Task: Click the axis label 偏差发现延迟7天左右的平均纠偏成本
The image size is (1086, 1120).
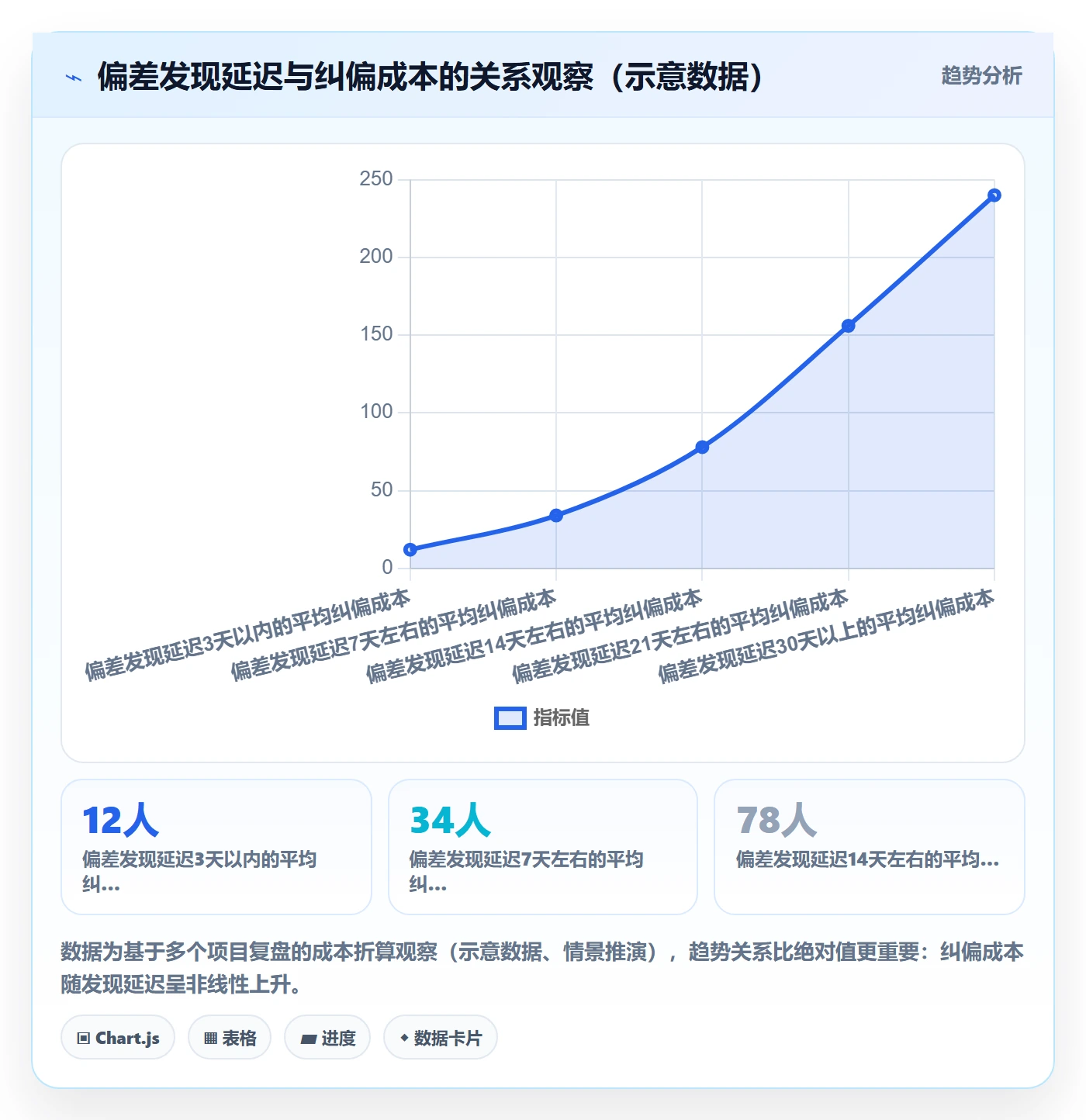Action: (393, 634)
